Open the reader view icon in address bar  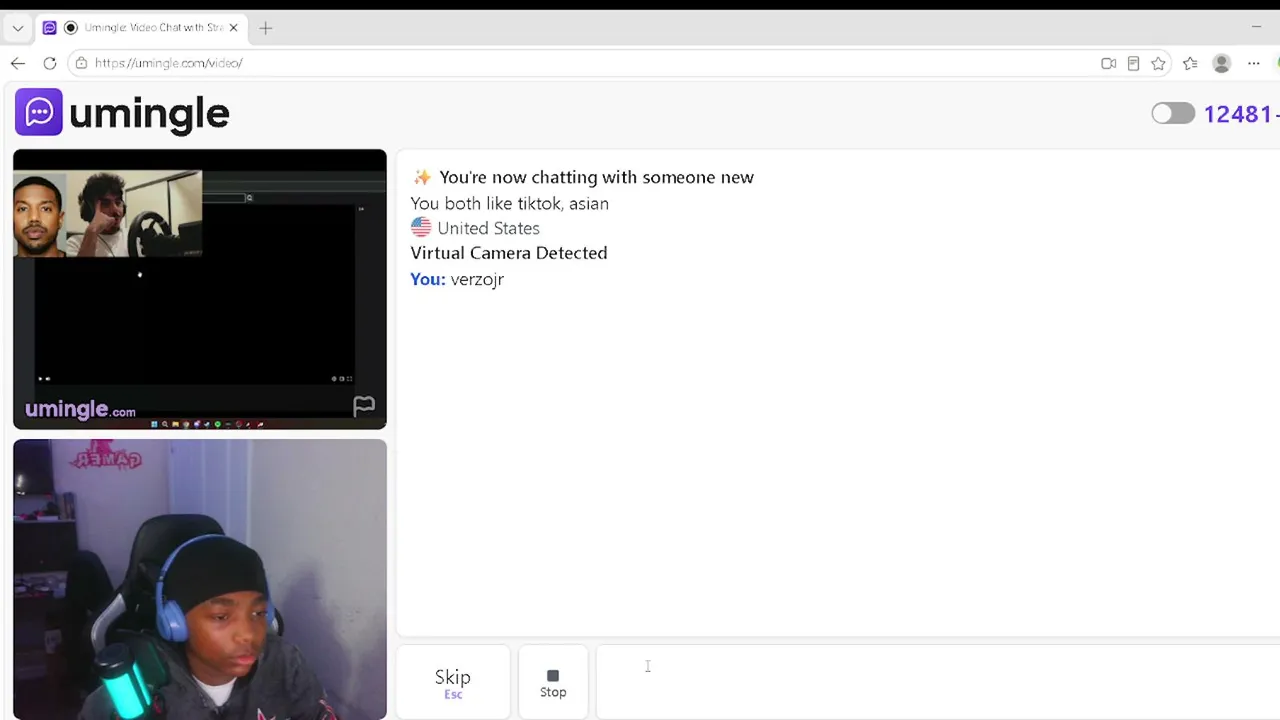click(1133, 63)
